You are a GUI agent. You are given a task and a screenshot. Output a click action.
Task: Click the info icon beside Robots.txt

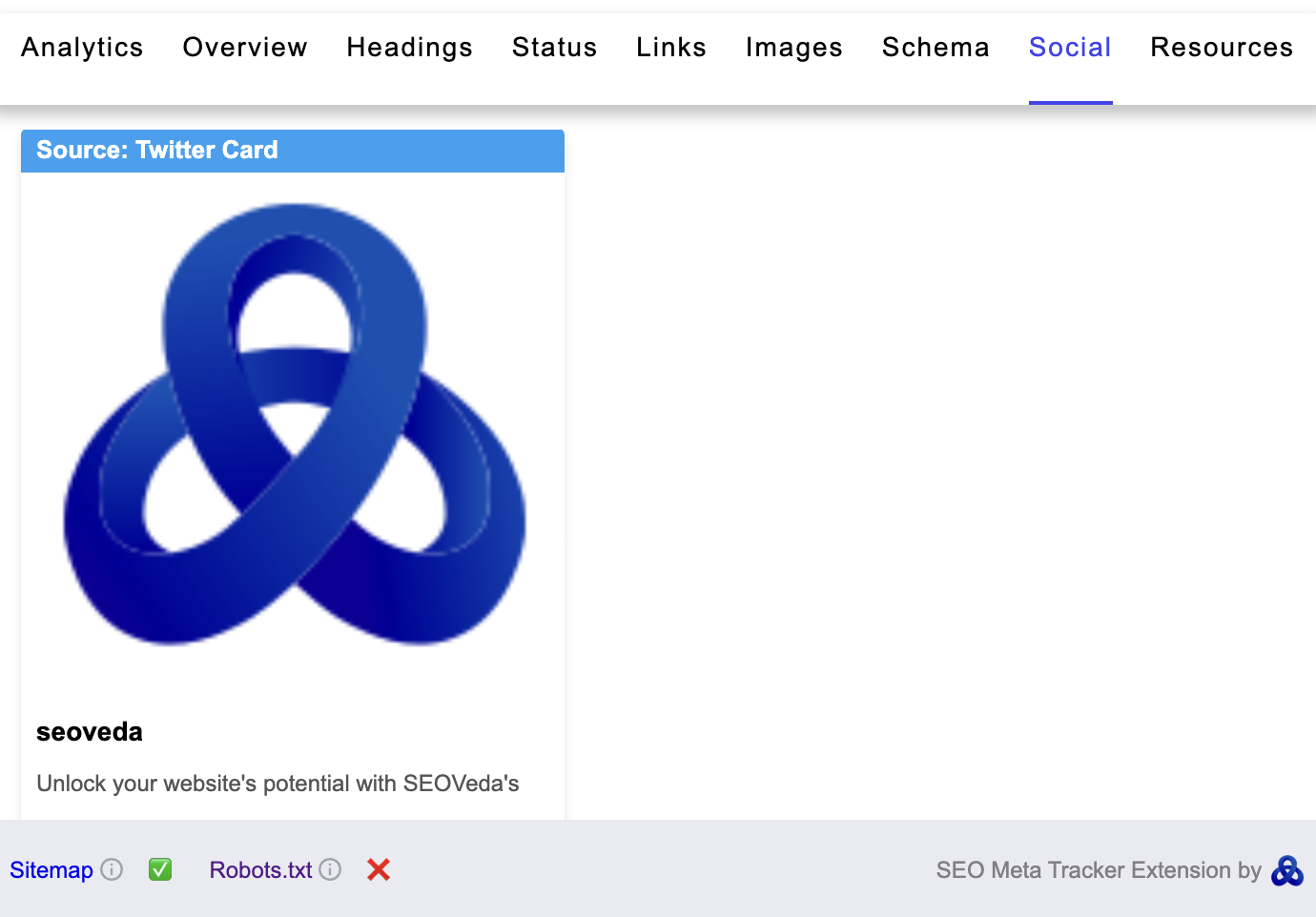330,869
